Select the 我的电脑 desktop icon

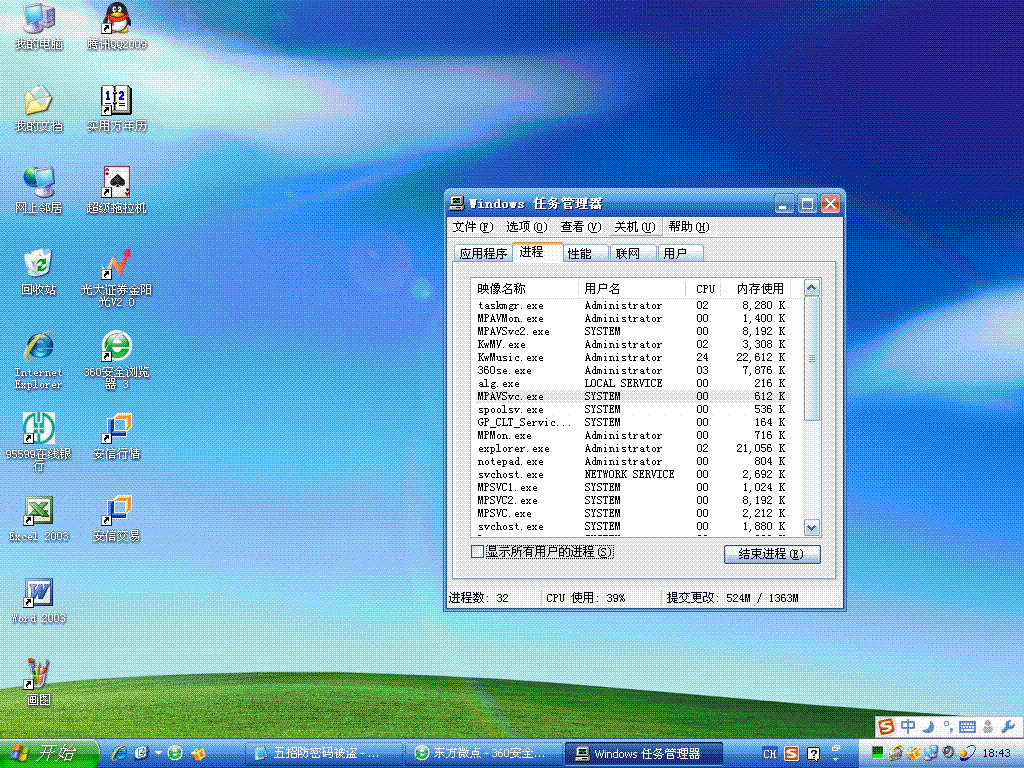click(x=39, y=27)
